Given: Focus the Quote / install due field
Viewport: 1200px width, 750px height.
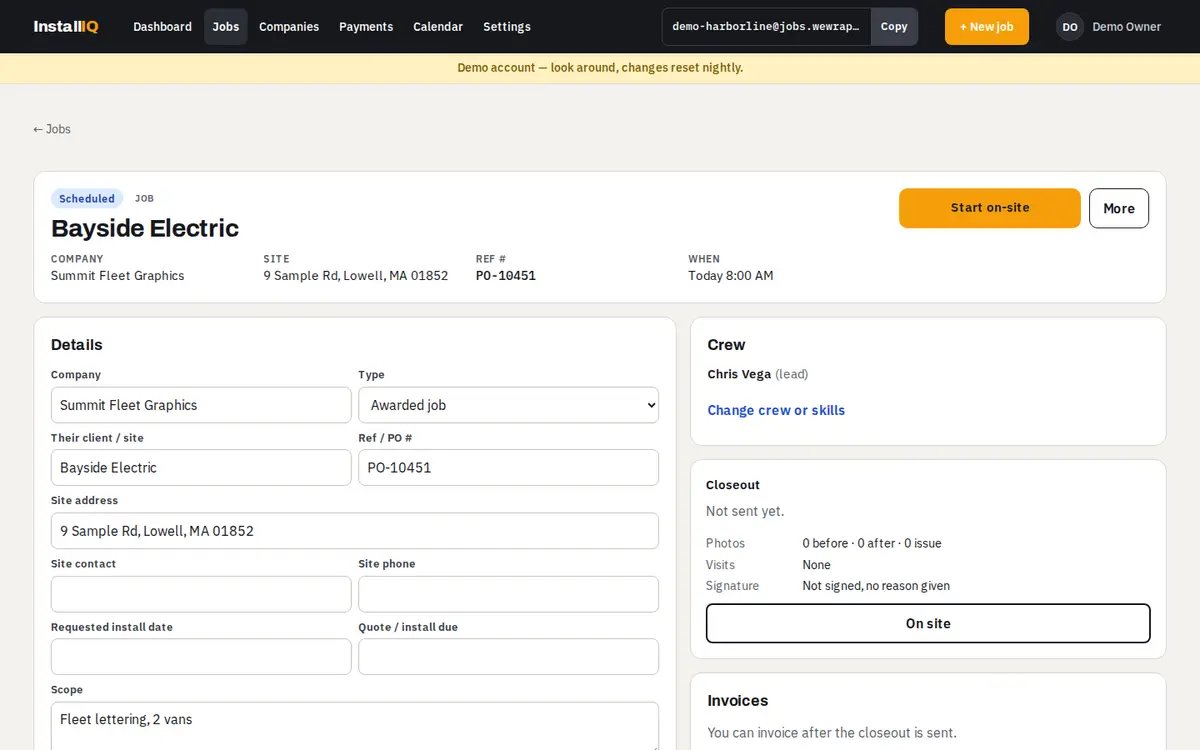Looking at the screenshot, I should [509, 657].
